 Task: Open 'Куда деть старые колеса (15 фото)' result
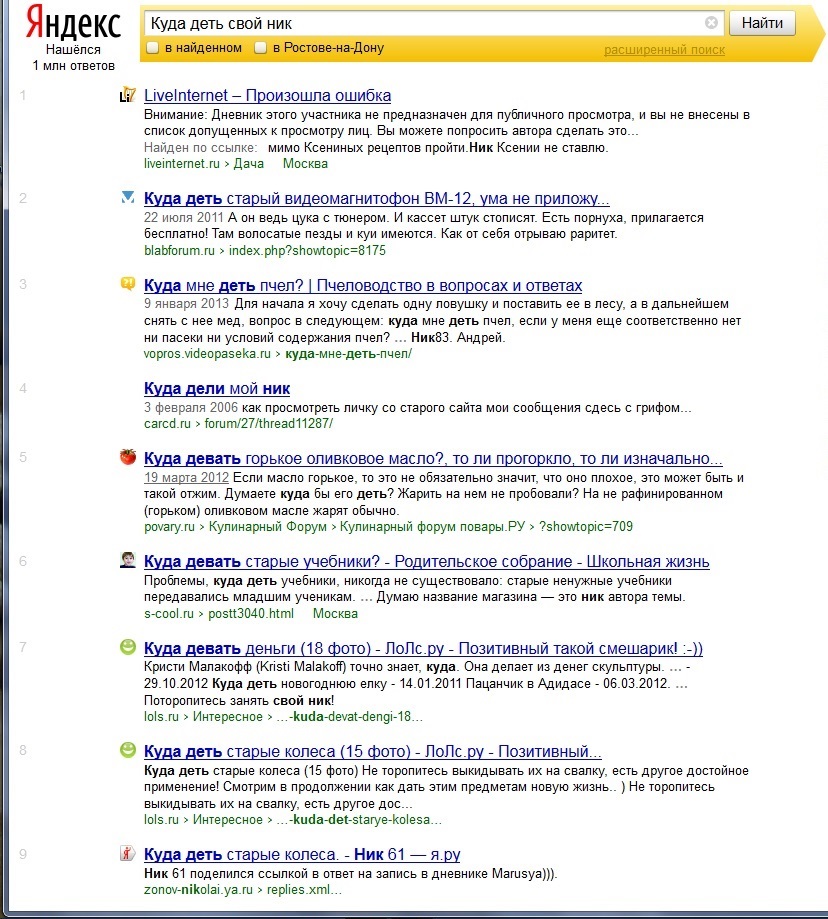[x=373, y=751]
